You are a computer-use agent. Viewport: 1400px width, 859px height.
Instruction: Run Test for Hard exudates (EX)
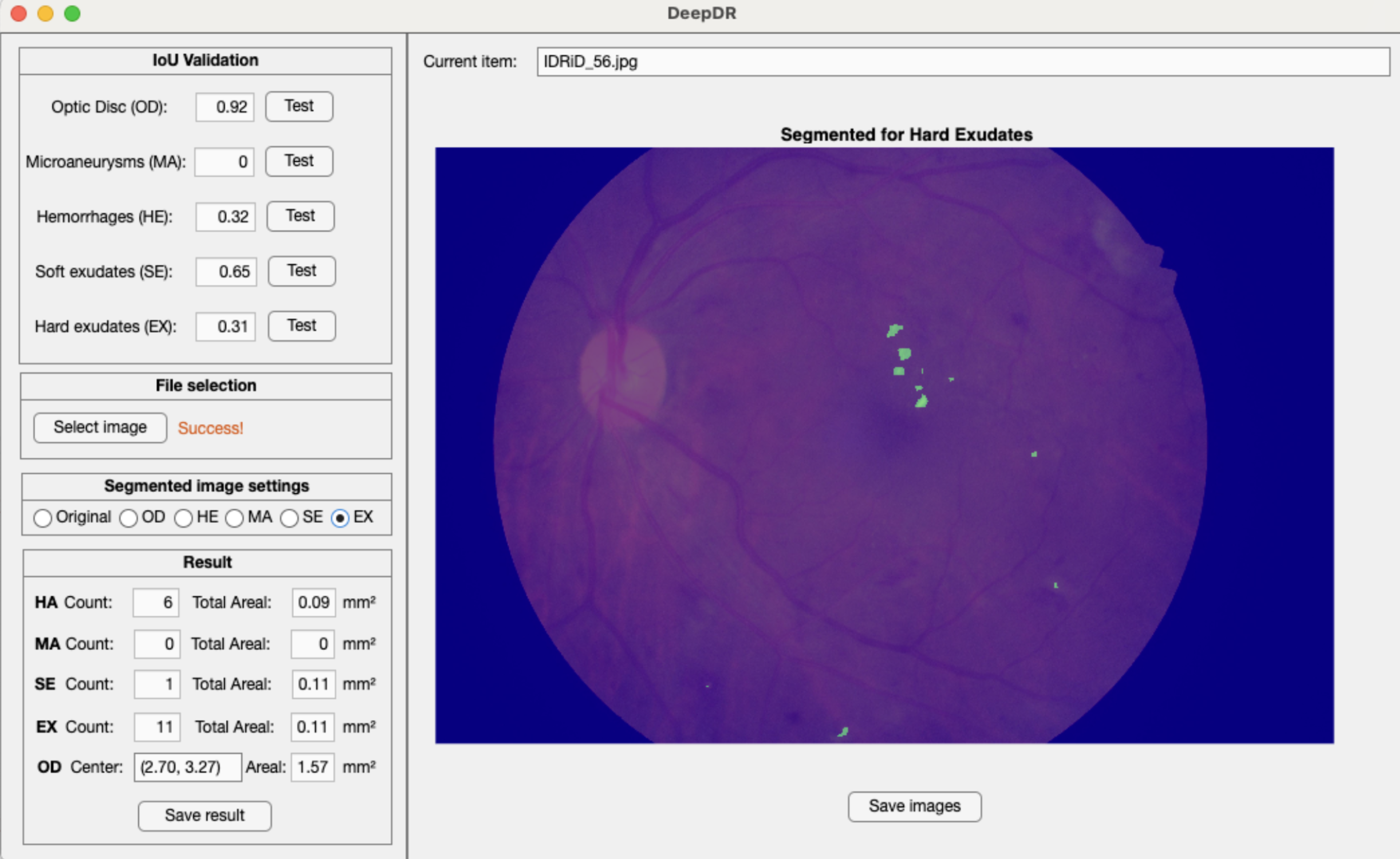point(302,326)
